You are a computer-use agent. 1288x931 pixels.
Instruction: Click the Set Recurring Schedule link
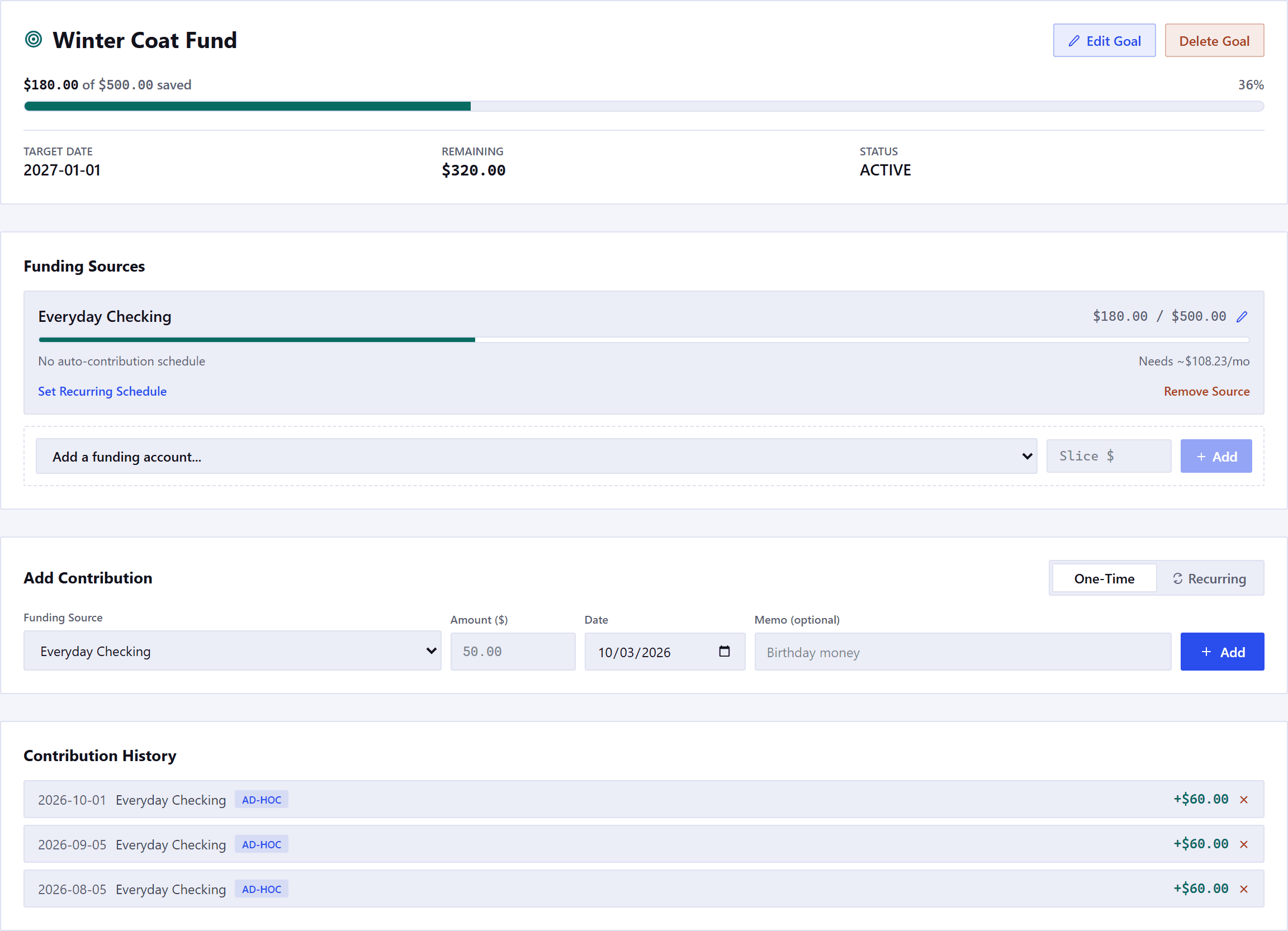pos(102,391)
